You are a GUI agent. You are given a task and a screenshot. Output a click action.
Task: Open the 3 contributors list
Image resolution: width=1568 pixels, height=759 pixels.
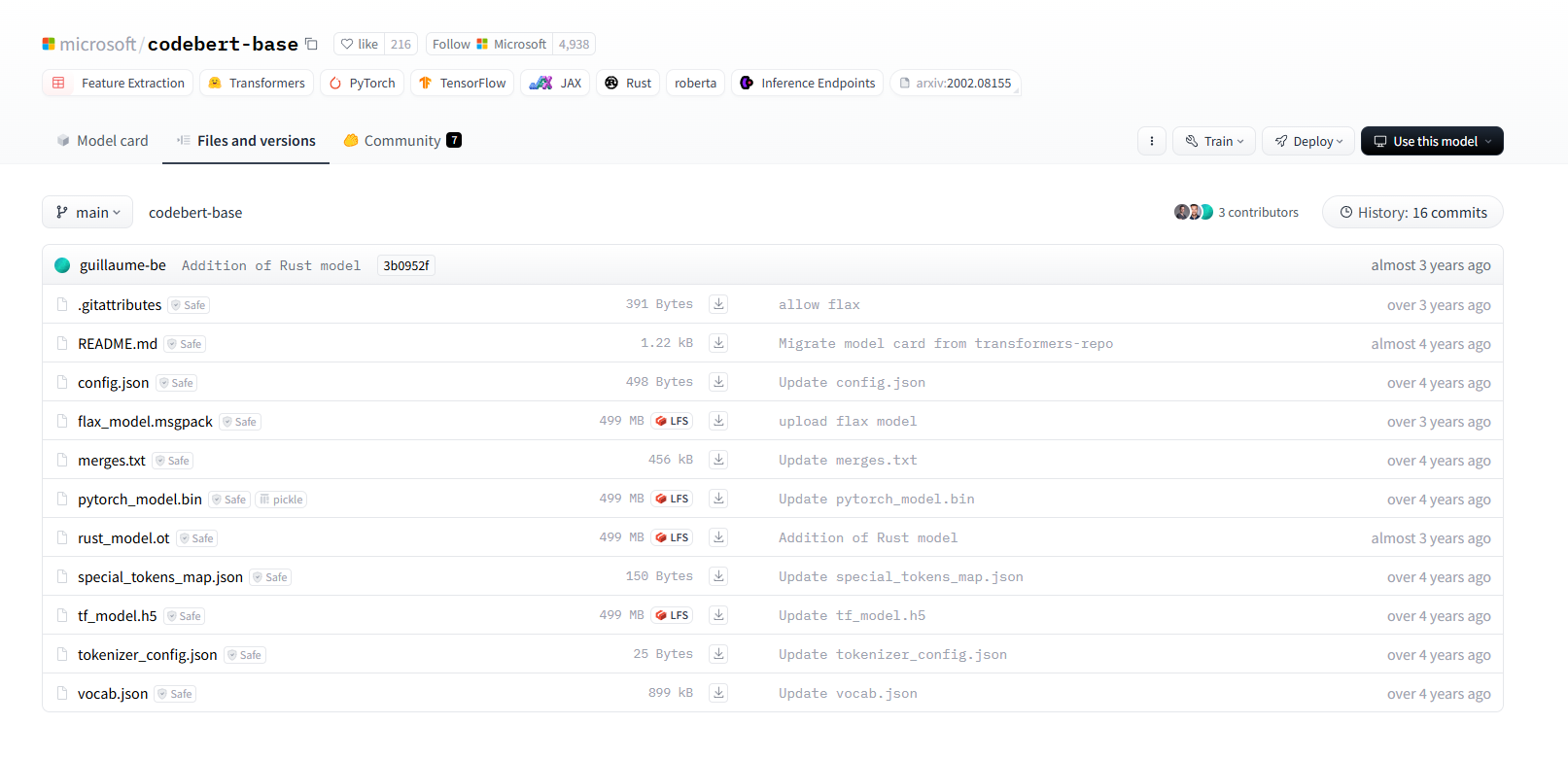click(1258, 212)
